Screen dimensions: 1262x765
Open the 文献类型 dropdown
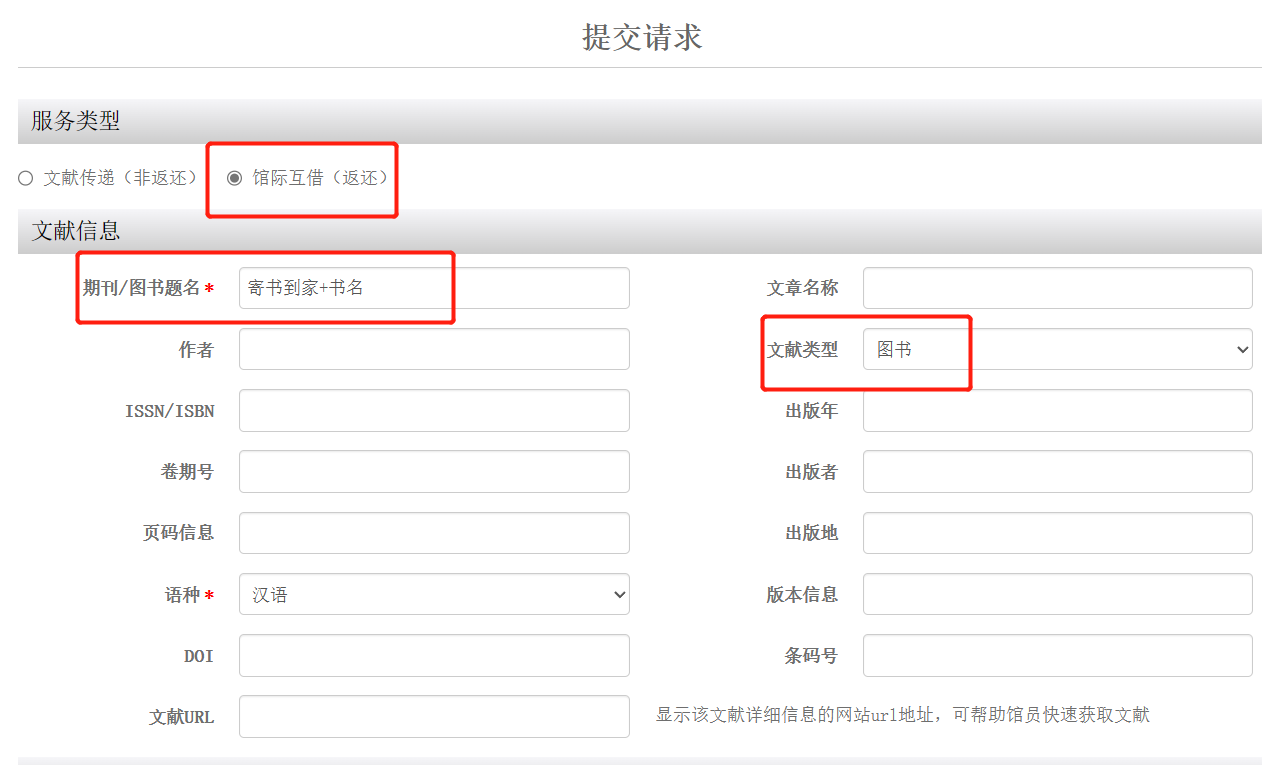[x=1057, y=349]
